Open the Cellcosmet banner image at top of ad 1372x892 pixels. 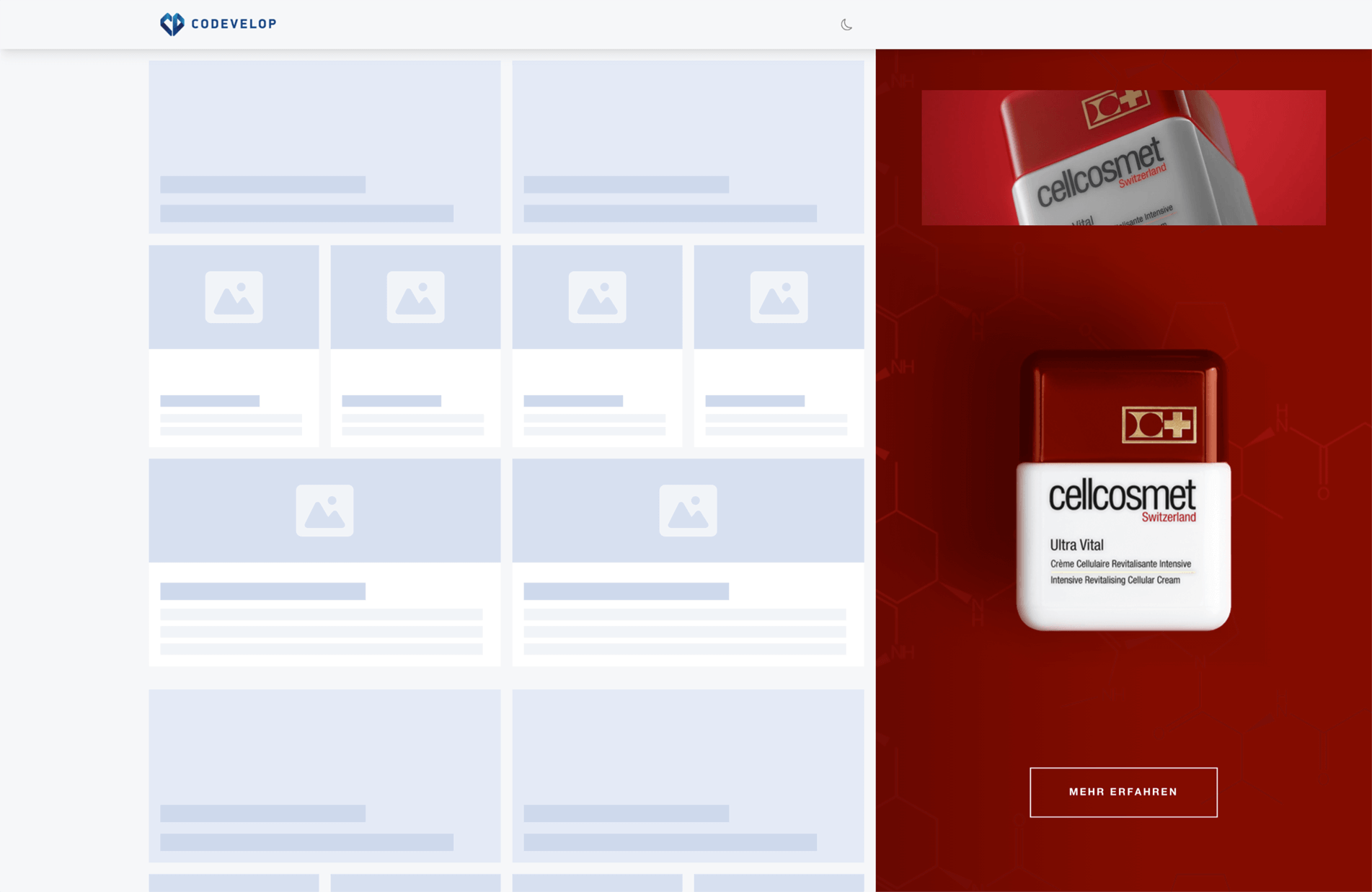[1123, 157]
